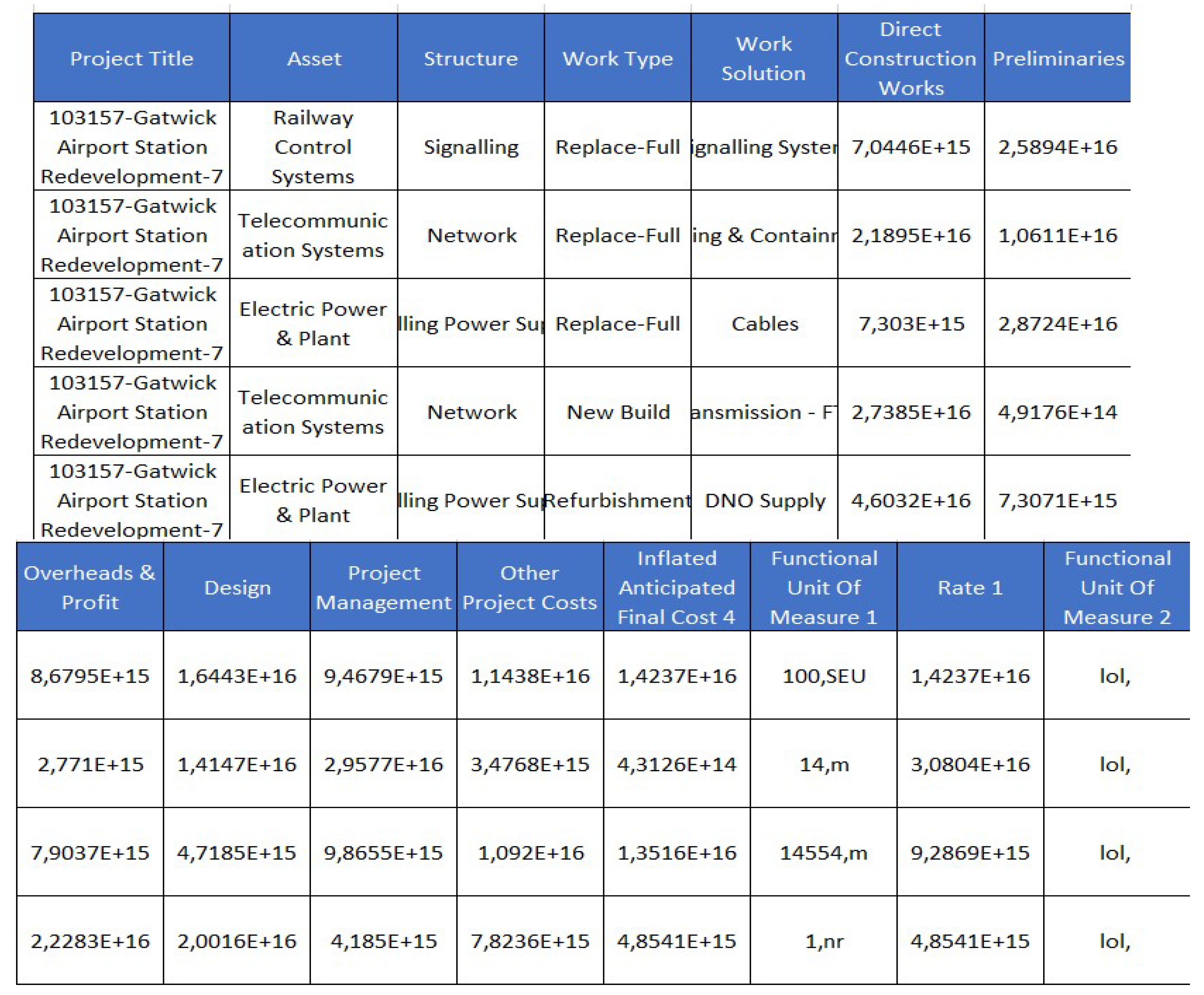
Task: Select Direct Construction Works header
Action: 910,59
